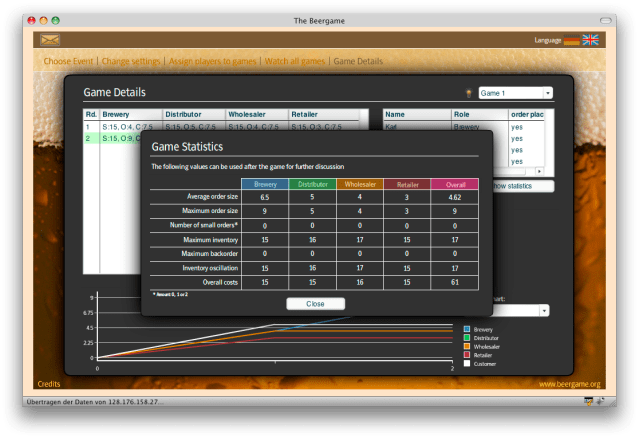This screenshot has width=639, height=438.
Task: Open the envelope messages icon
Action: pyautogui.click(x=50, y=40)
